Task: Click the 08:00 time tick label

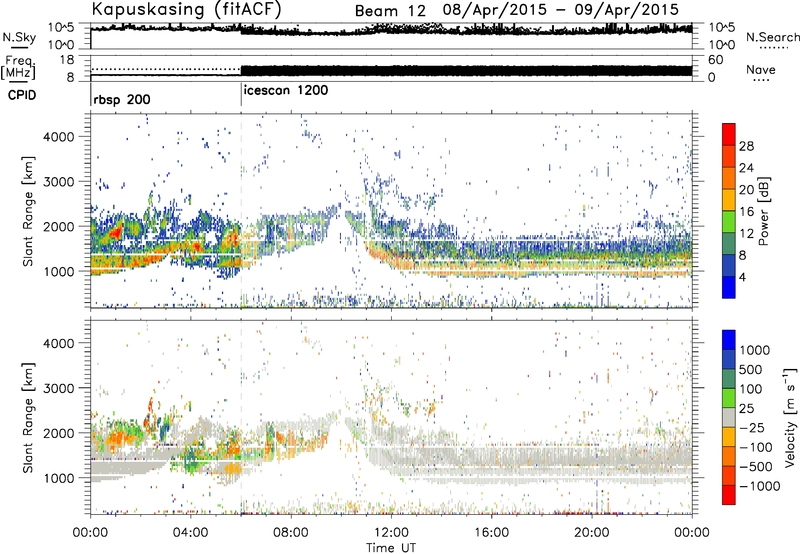Action: pyautogui.click(x=291, y=533)
